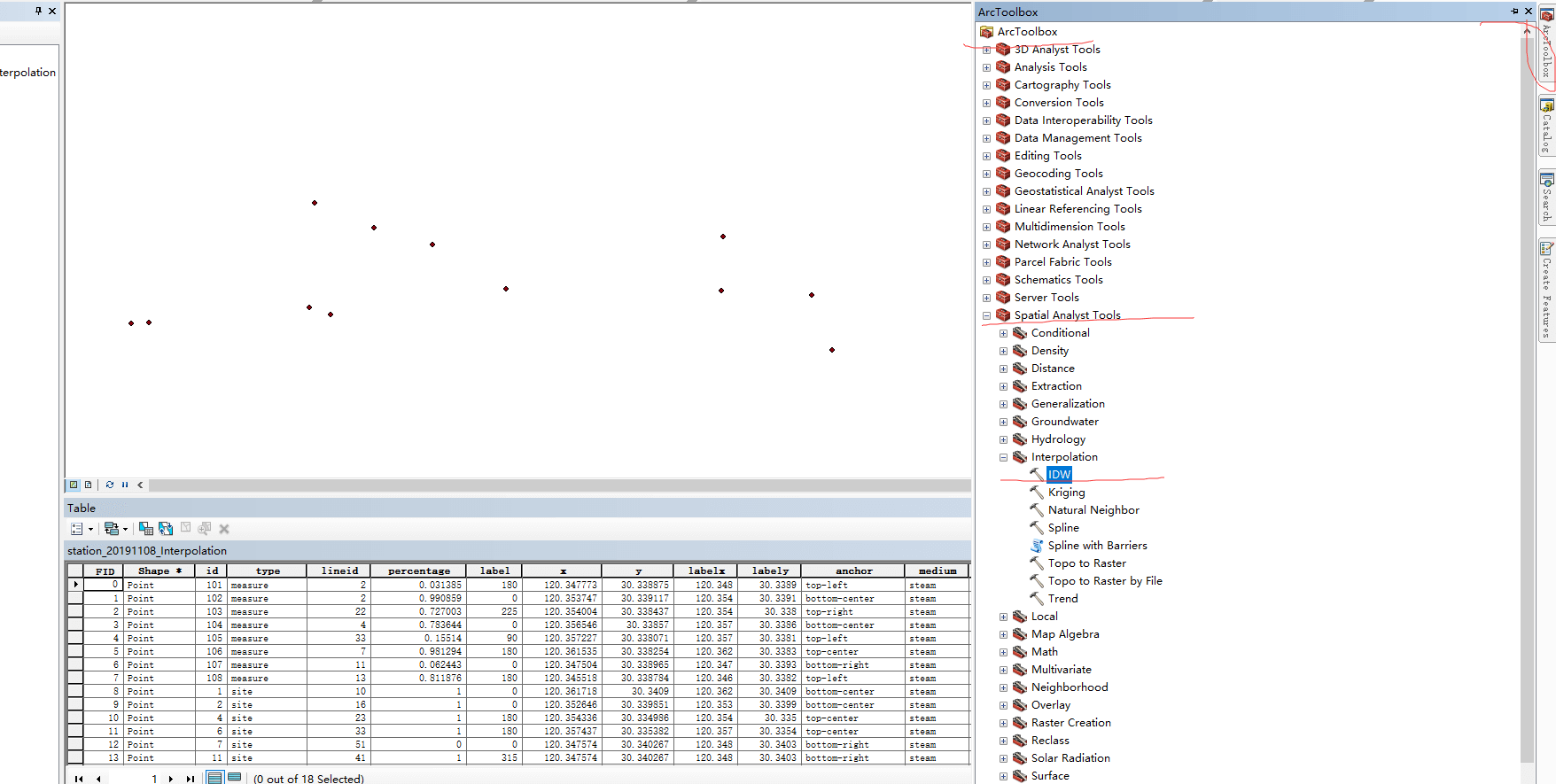Expand the 3D Analyst Tools toolbox

986,50
